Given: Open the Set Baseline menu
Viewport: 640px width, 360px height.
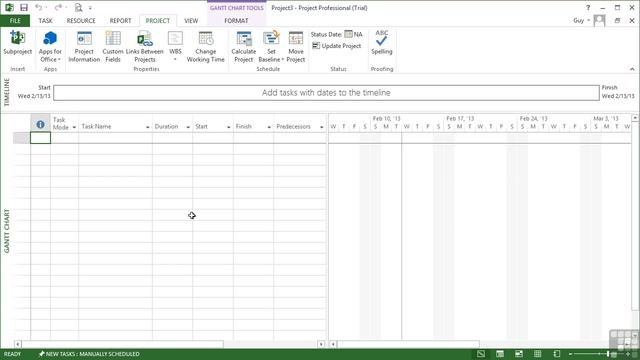Looking at the screenshot, I should [271, 47].
